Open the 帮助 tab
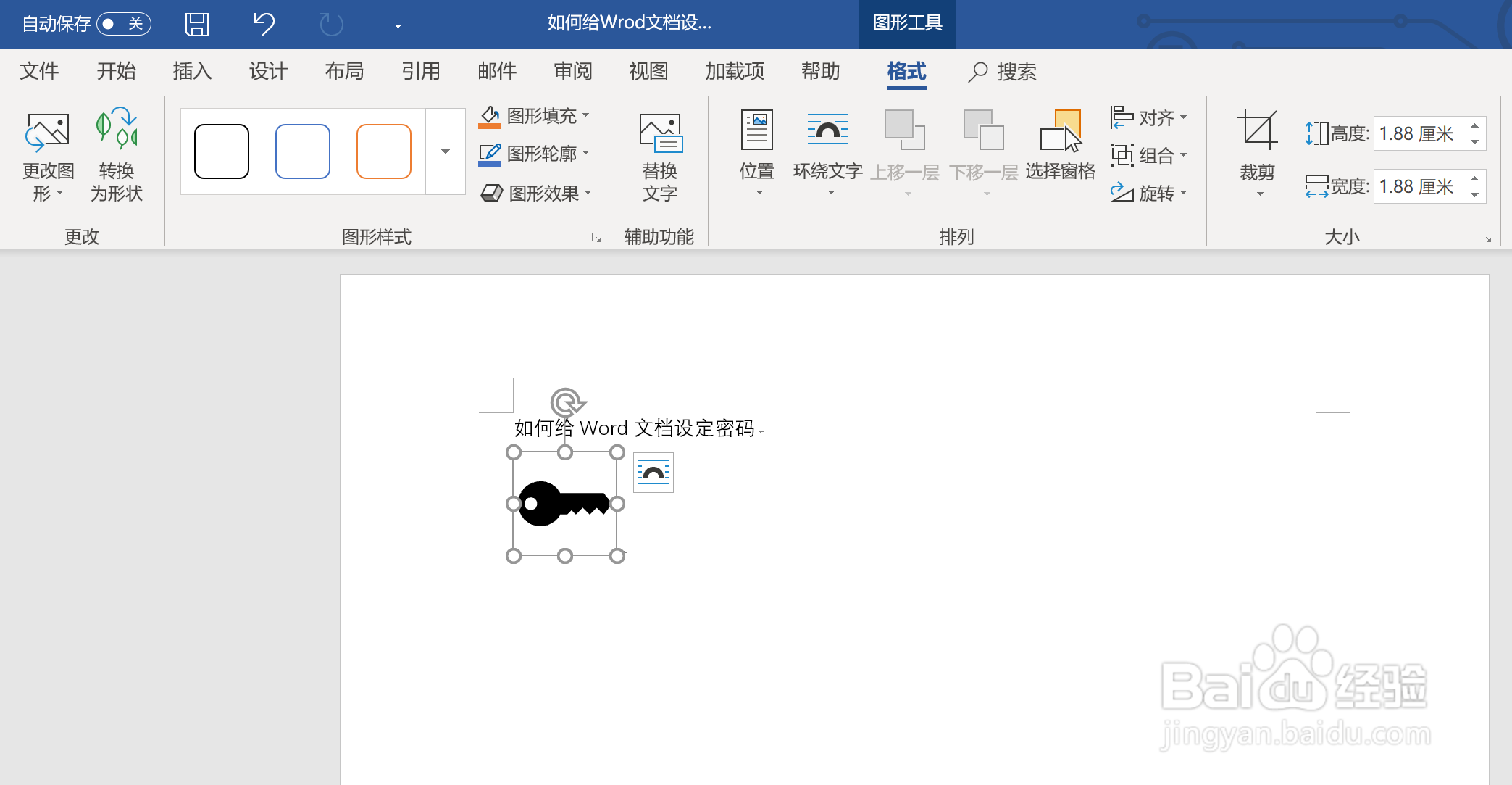This screenshot has height=785, width=1512. (820, 71)
